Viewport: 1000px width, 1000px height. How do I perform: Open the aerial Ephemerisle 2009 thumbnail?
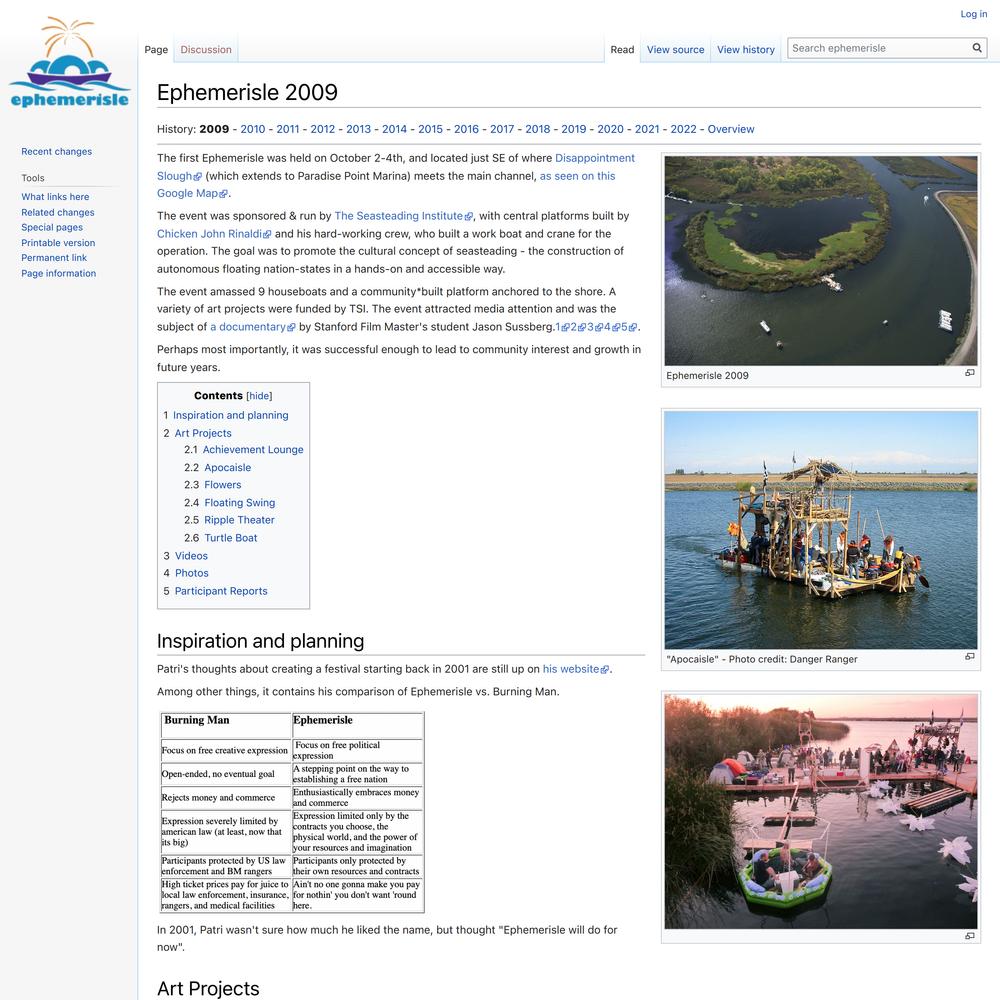[821, 261]
